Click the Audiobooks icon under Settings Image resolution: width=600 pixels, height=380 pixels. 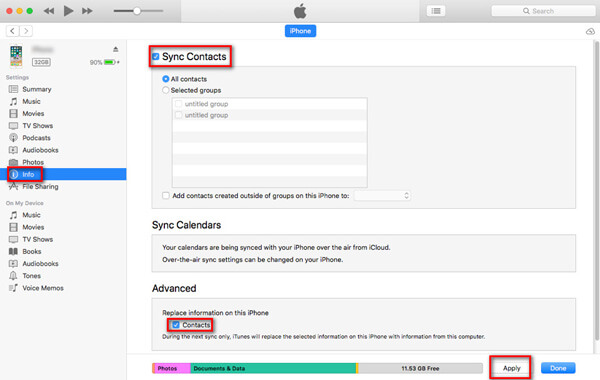coord(13,150)
